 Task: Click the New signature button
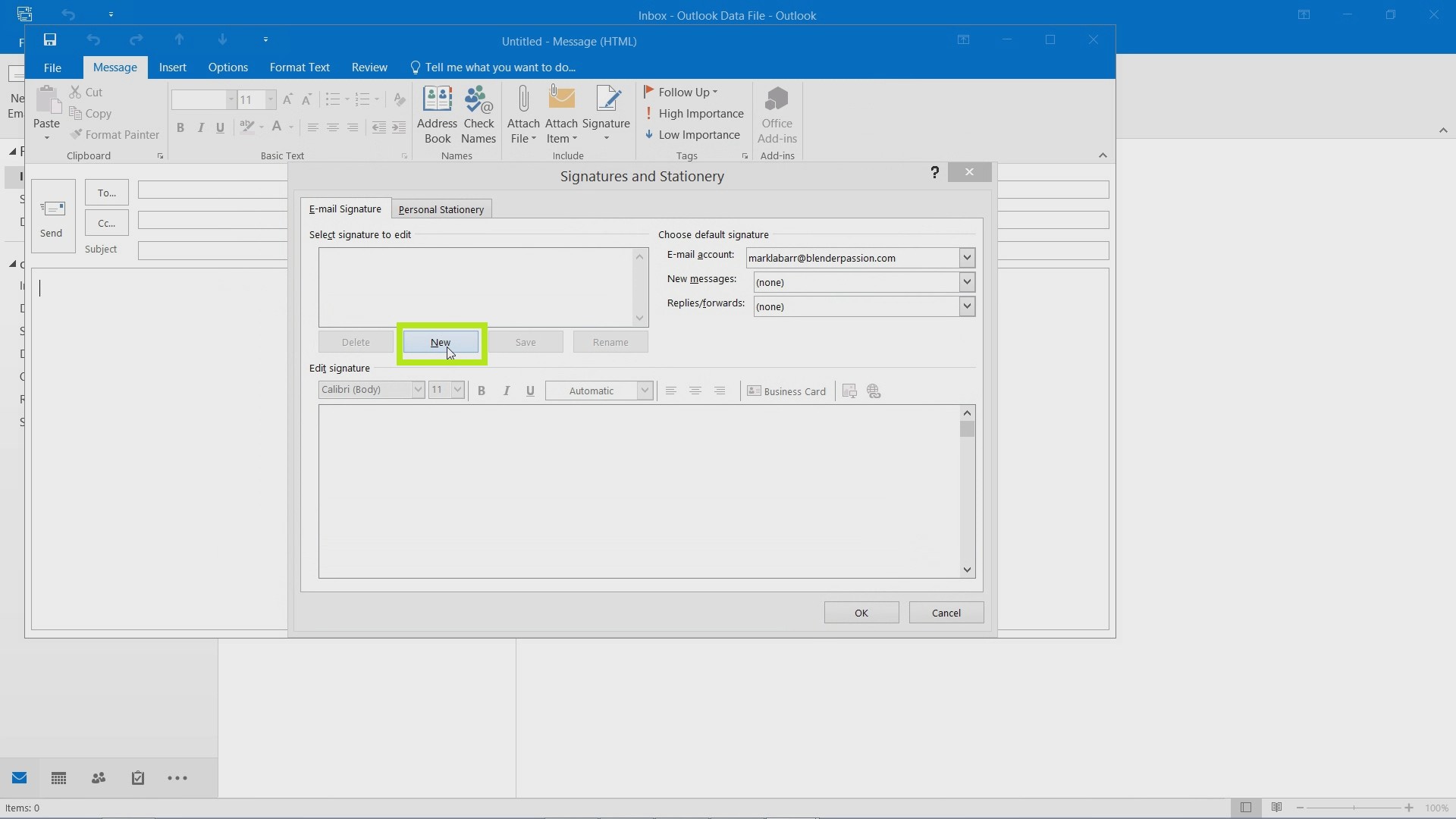point(440,342)
